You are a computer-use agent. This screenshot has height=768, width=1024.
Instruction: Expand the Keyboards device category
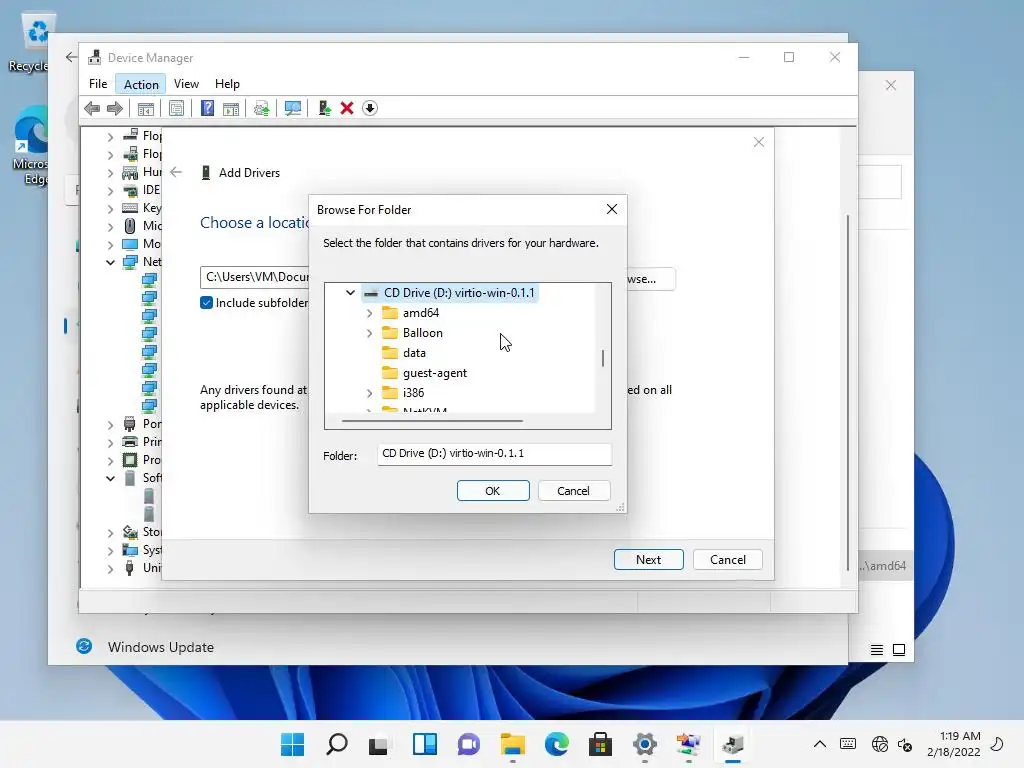click(x=110, y=209)
